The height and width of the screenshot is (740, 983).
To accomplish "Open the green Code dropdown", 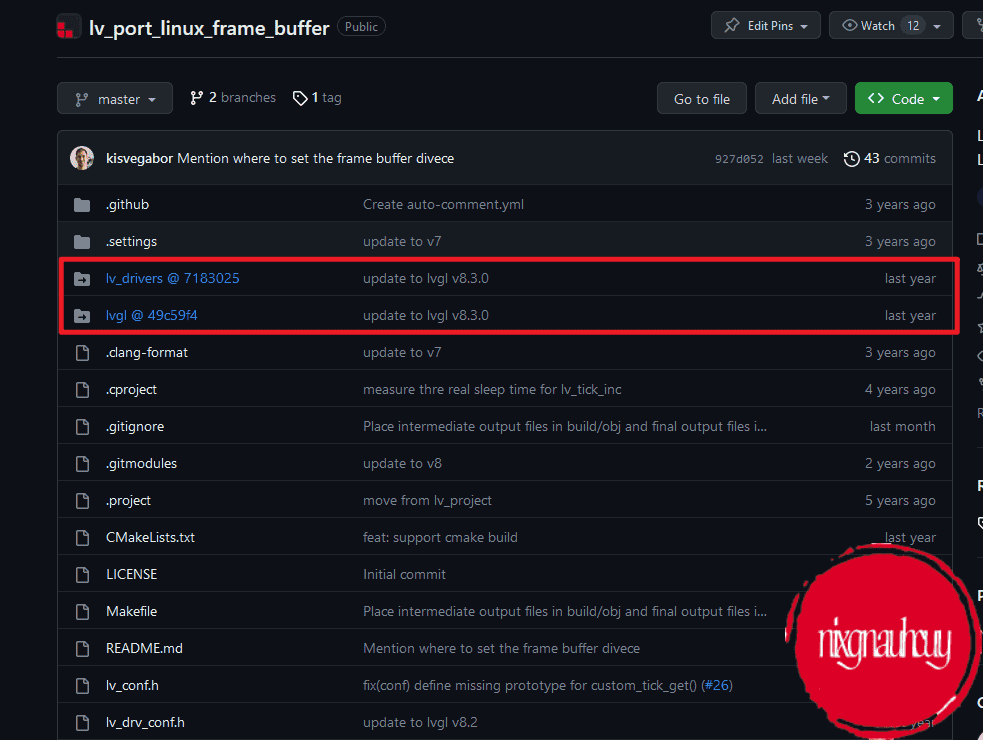I will pos(903,98).
